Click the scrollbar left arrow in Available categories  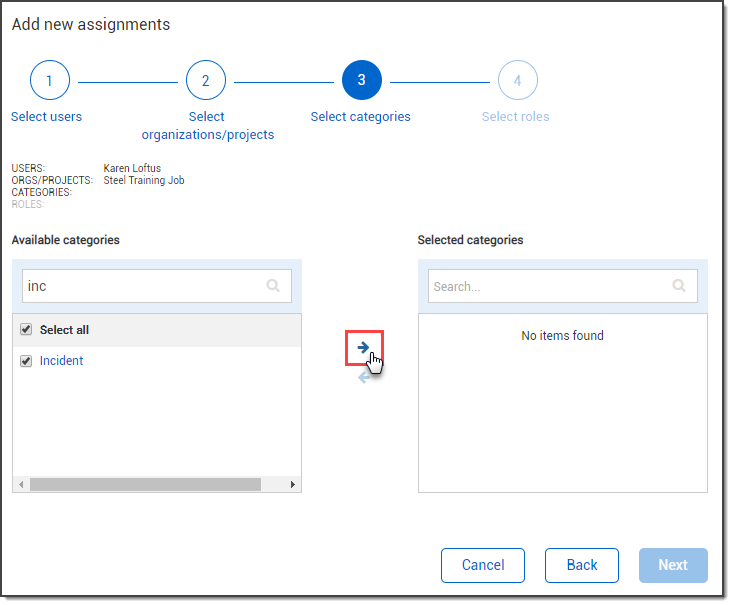(21, 484)
